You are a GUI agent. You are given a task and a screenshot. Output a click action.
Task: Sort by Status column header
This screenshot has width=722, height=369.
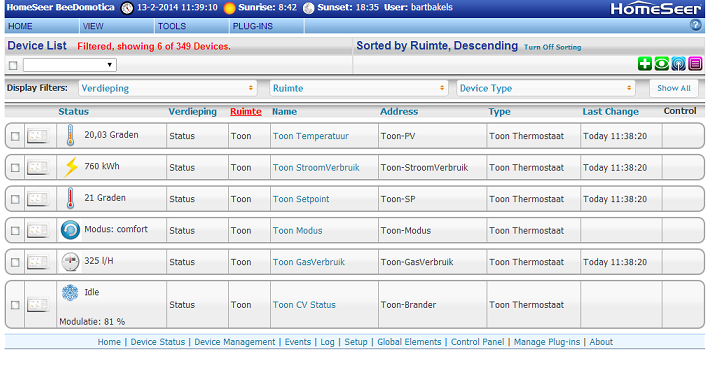tap(74, 111)
